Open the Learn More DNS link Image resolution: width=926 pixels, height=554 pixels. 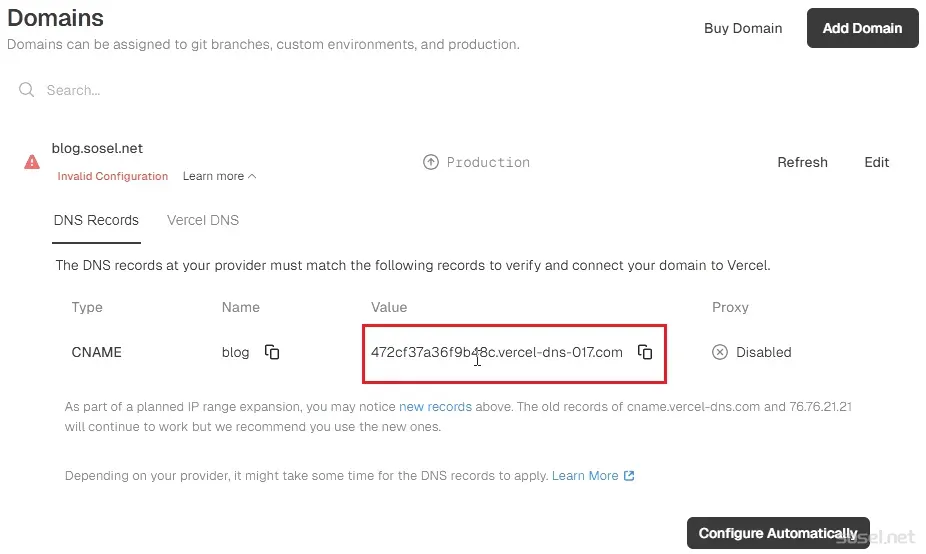(585, 475)
